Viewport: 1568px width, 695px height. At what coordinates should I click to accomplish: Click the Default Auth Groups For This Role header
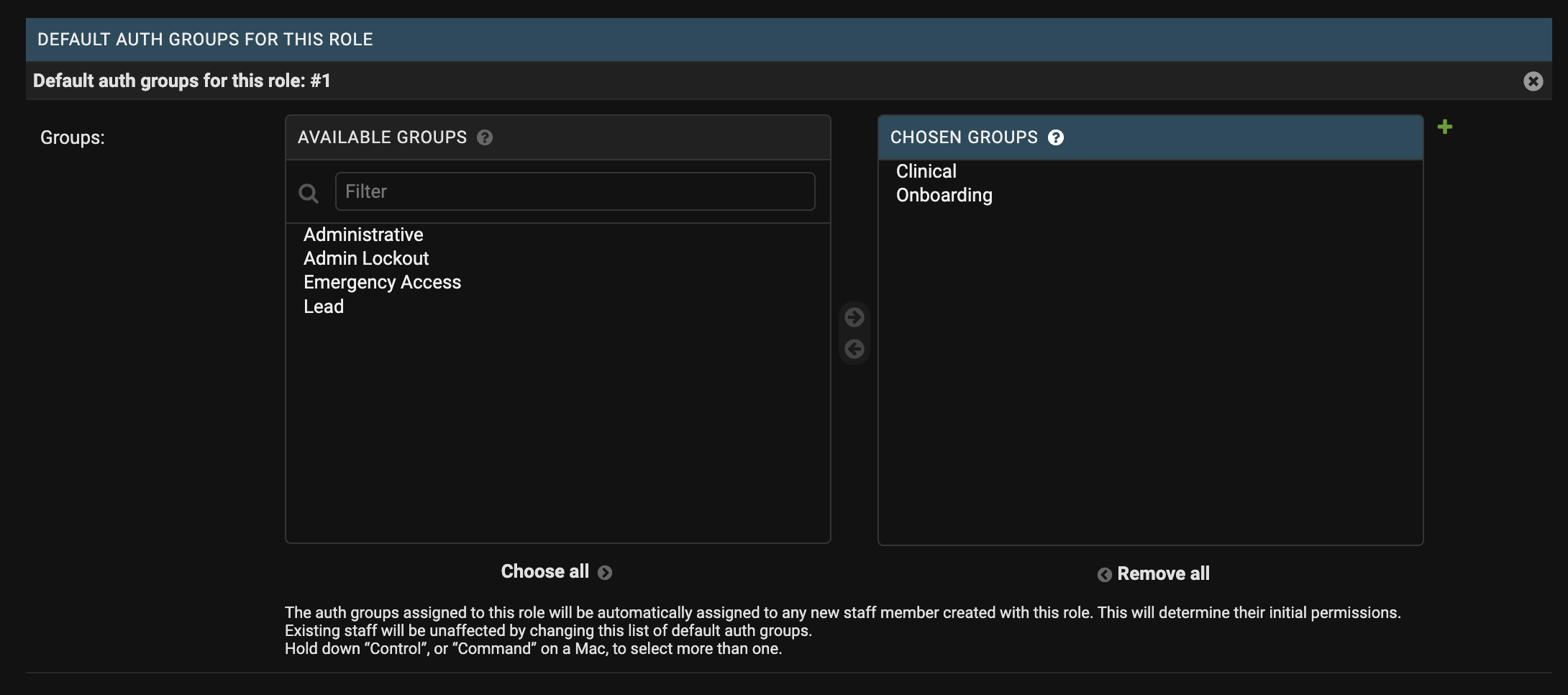tap(205, 40)
